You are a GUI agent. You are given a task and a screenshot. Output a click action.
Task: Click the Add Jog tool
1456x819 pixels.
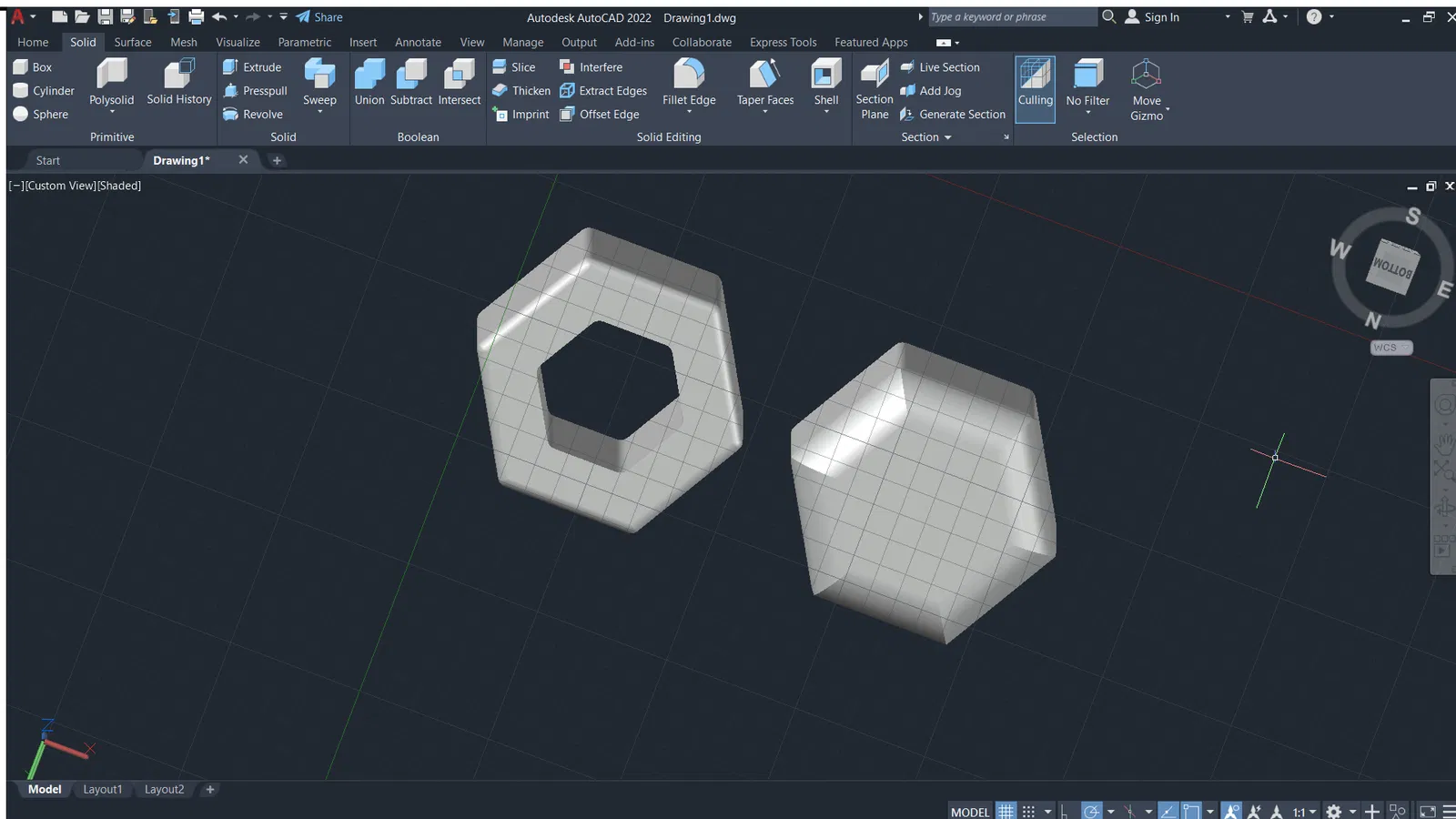point(931,91)
